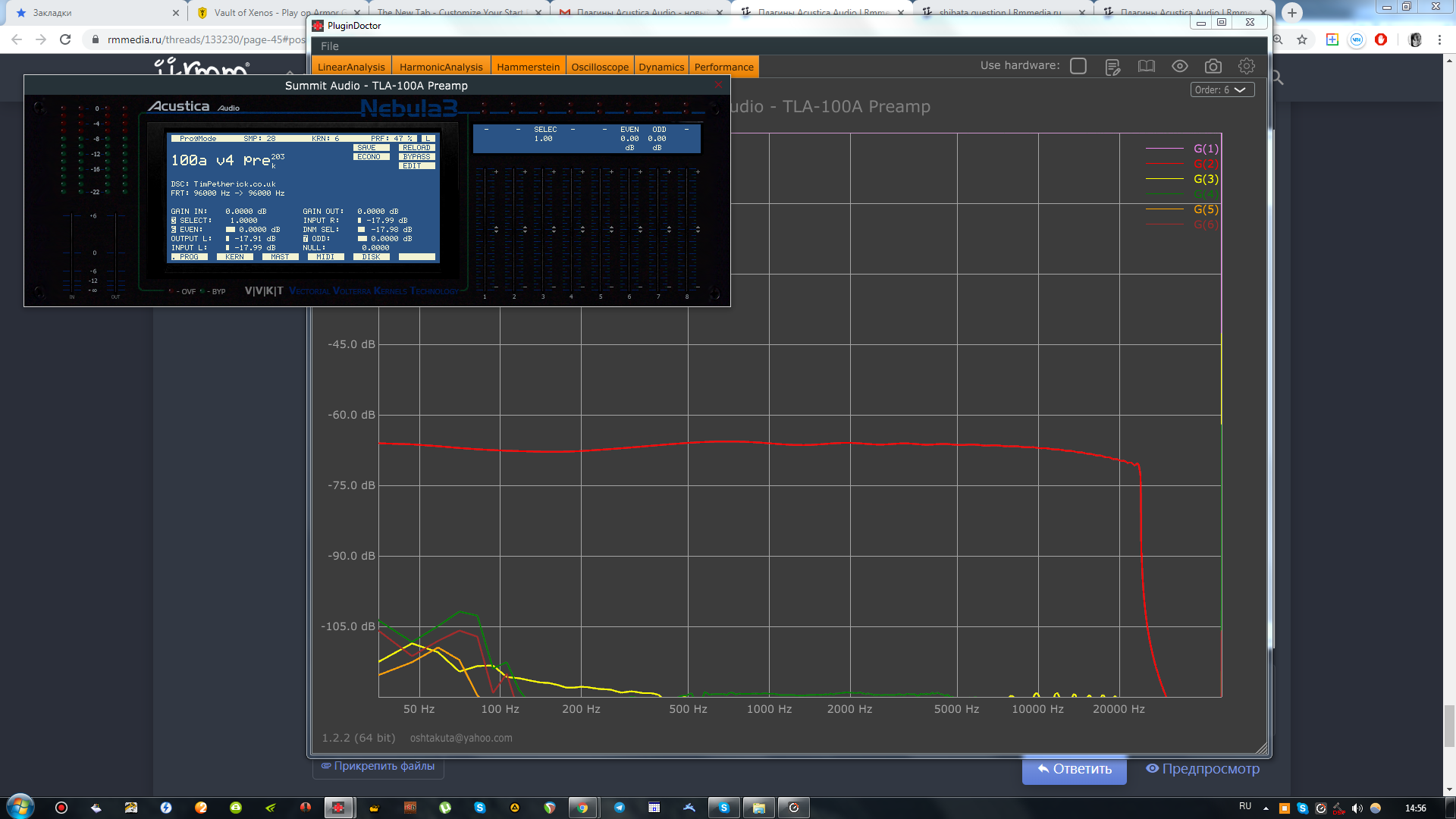
Task: Click the address bar URL rmmedia.ru
Action: point(206,39)
